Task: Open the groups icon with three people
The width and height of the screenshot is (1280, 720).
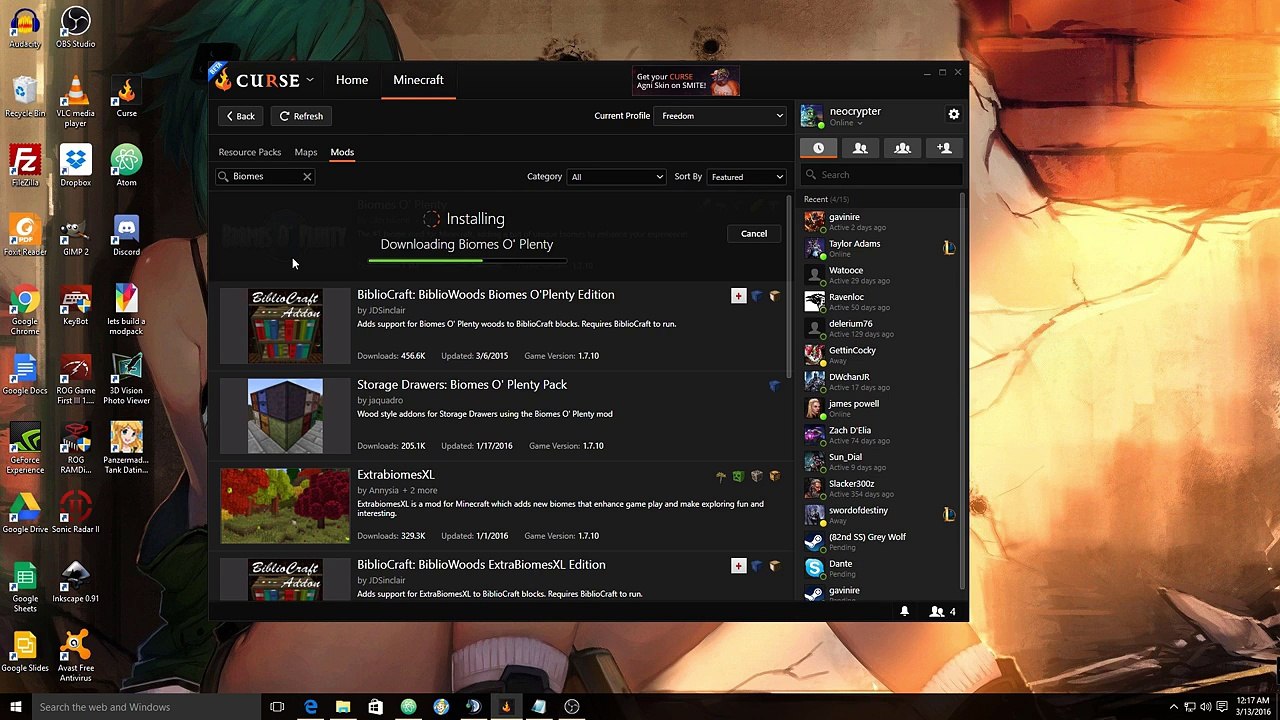Action: point(902,148)
